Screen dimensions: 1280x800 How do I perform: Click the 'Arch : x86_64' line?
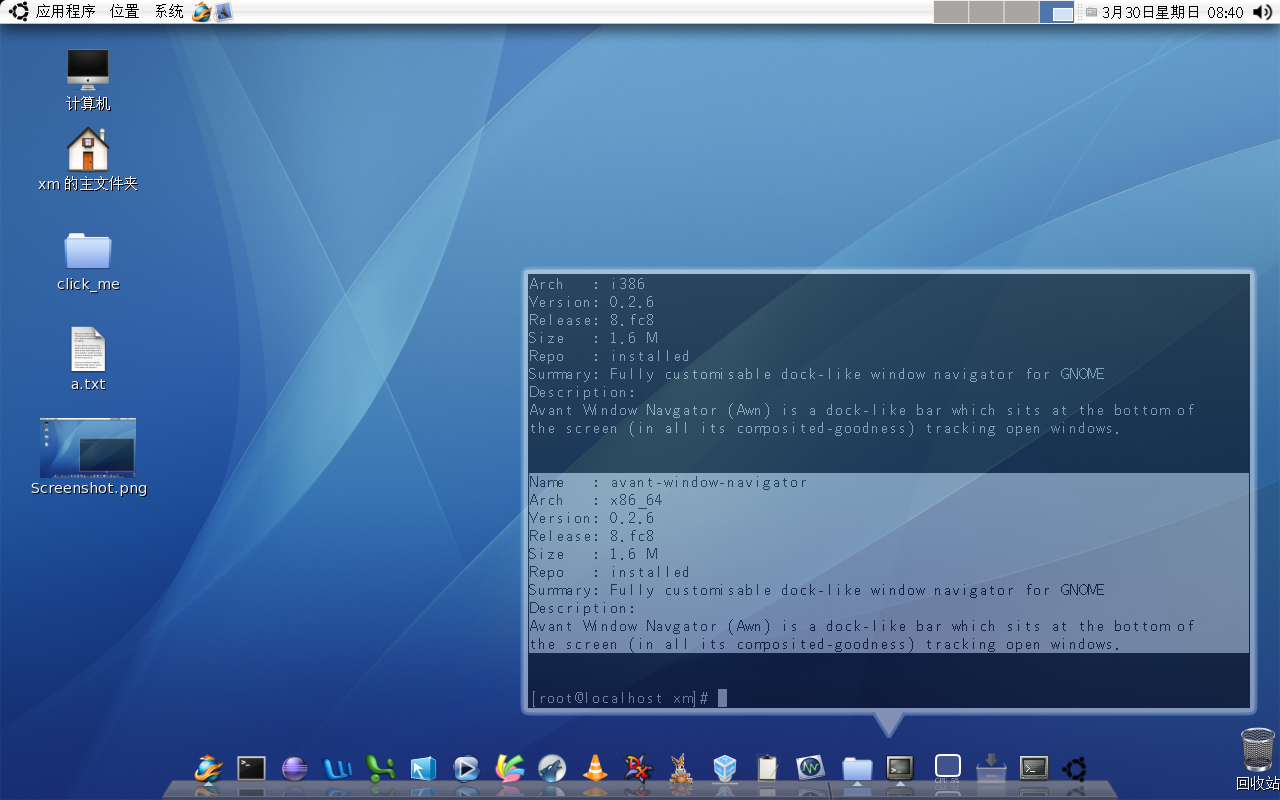596,500
